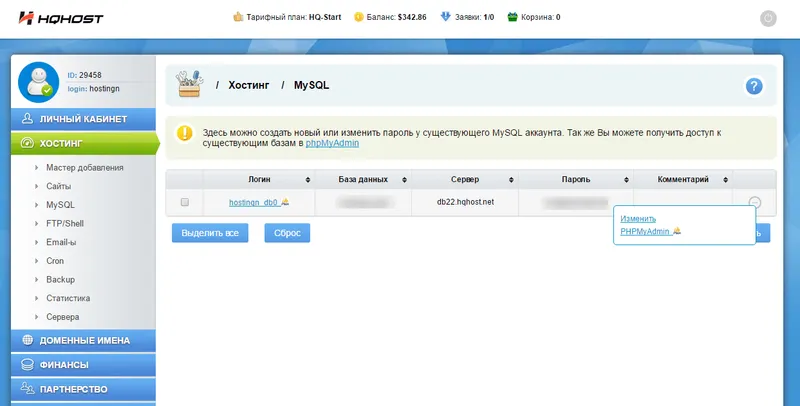The width and height of the screenshot is (800, 406).
Task: Click the thumbs-up tariff plan icon
Action: tap(238, 17)
